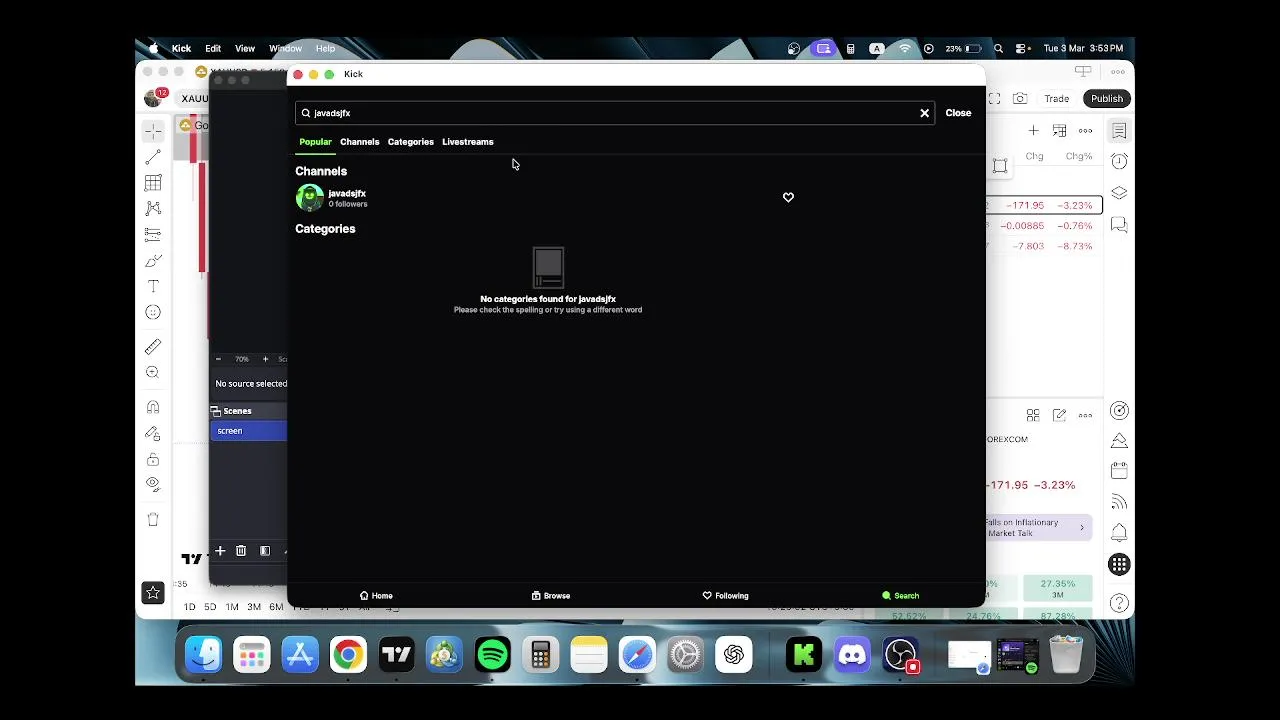Select TradingView Fibonacci grid tool

point(153,183)
